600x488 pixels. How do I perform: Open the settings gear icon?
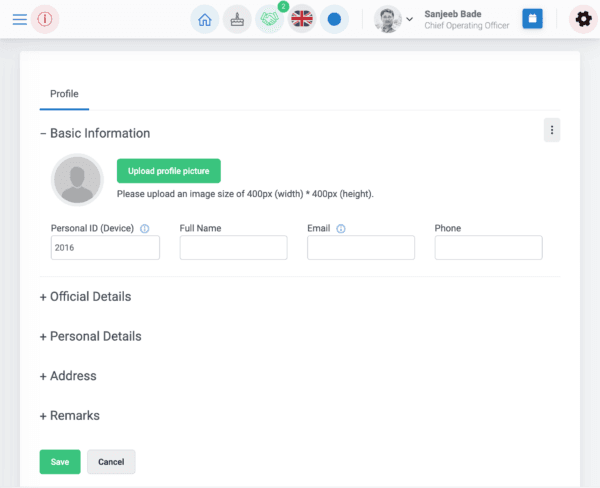584,19
